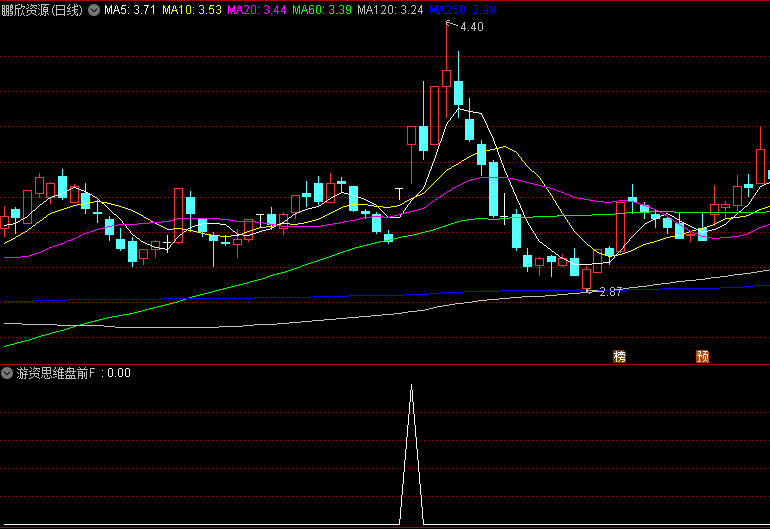Click the red candle at the 2.87 low
The image size is (770, 529).
[x=586, y=277]
